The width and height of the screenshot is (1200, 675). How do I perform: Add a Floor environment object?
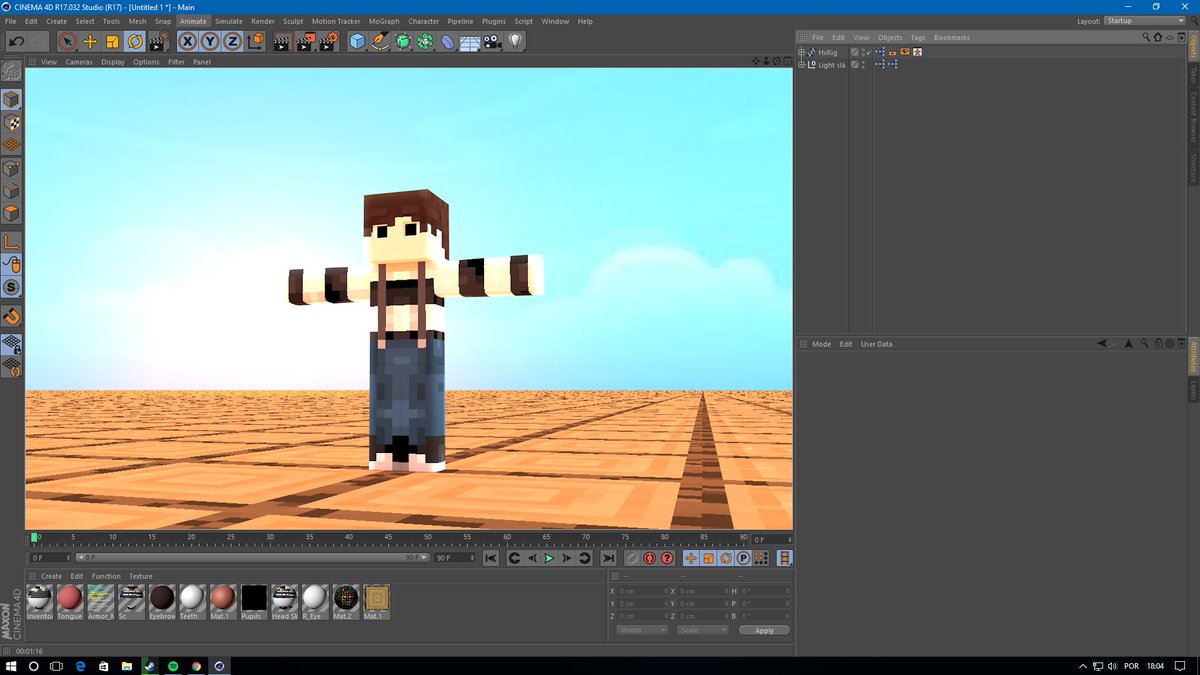(x=469, y=41)
